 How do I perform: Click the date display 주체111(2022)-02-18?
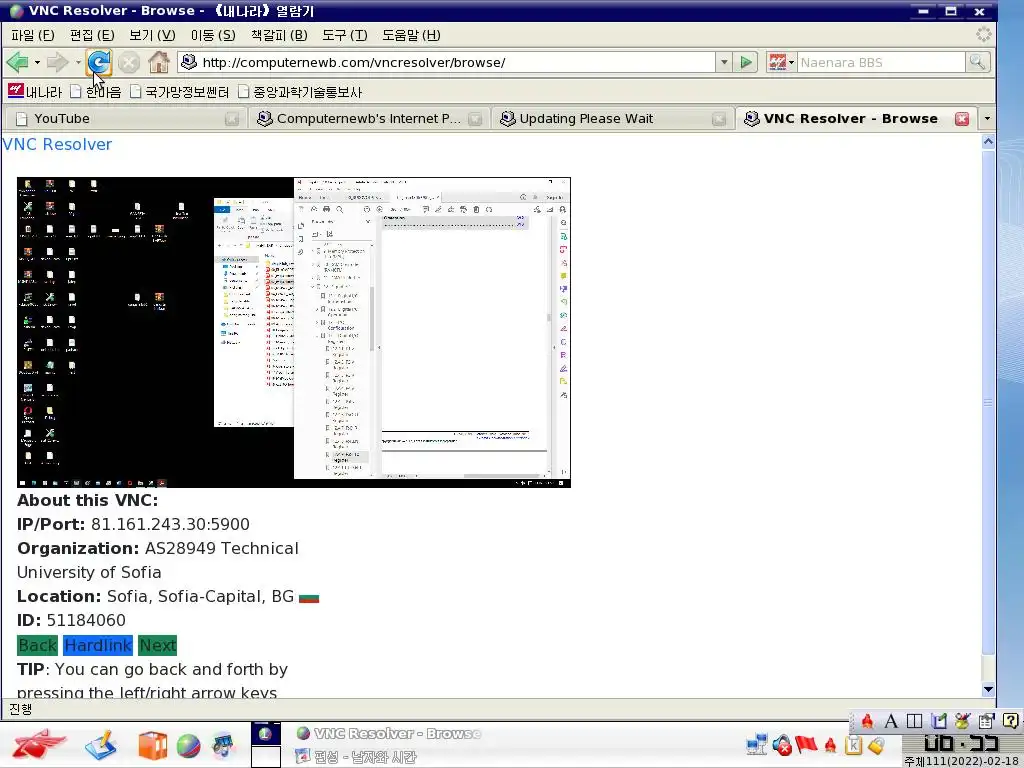pyautogui.click(x=963, y=761)
